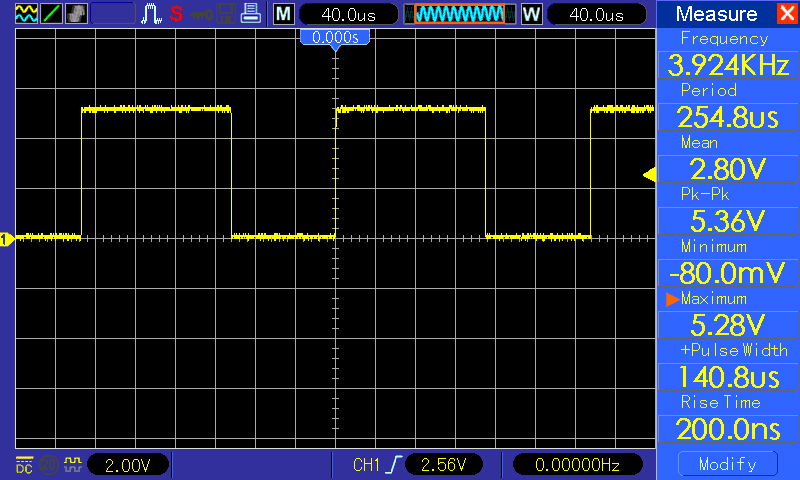Select the Mean measurement label
This screenshot has height=480, width=800.
(699, 142)
